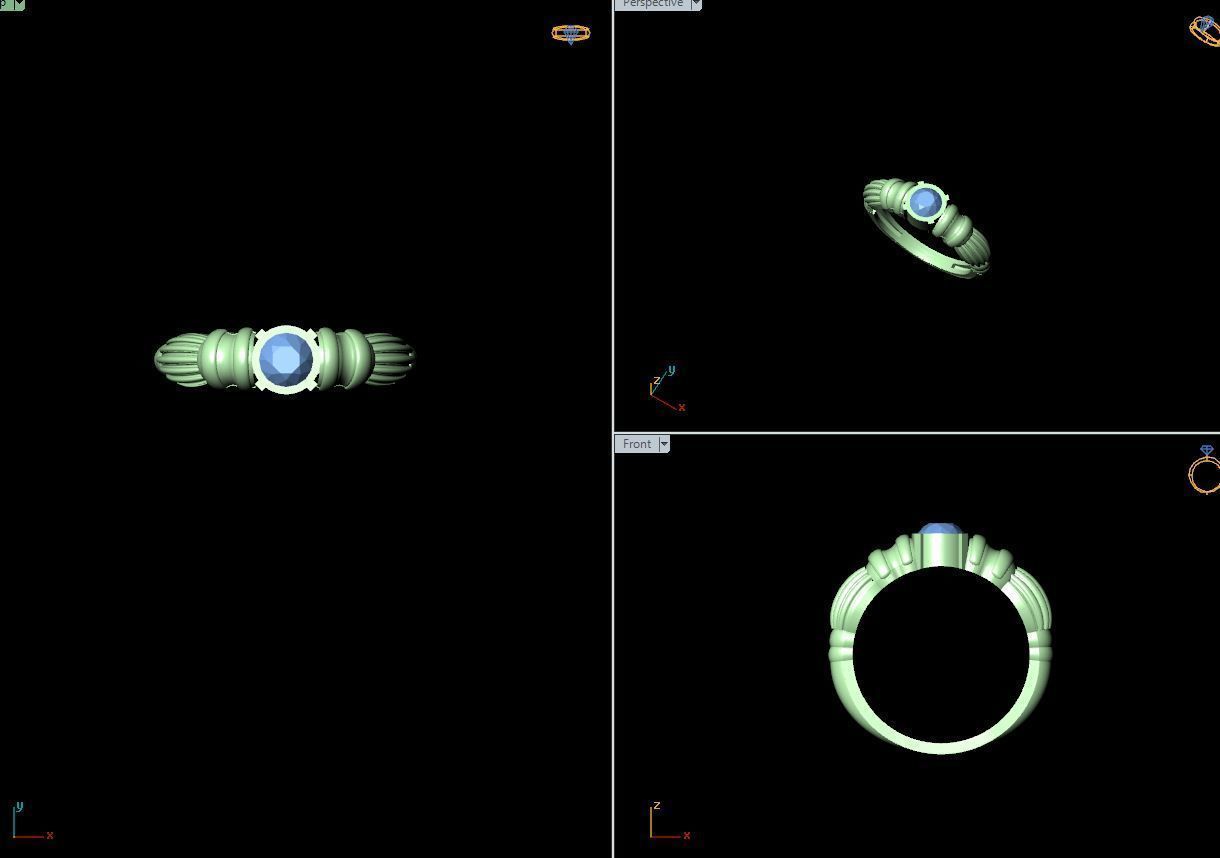
Task: Open the Perspective viewport dropdown arrow
Action: coord(696,4)
